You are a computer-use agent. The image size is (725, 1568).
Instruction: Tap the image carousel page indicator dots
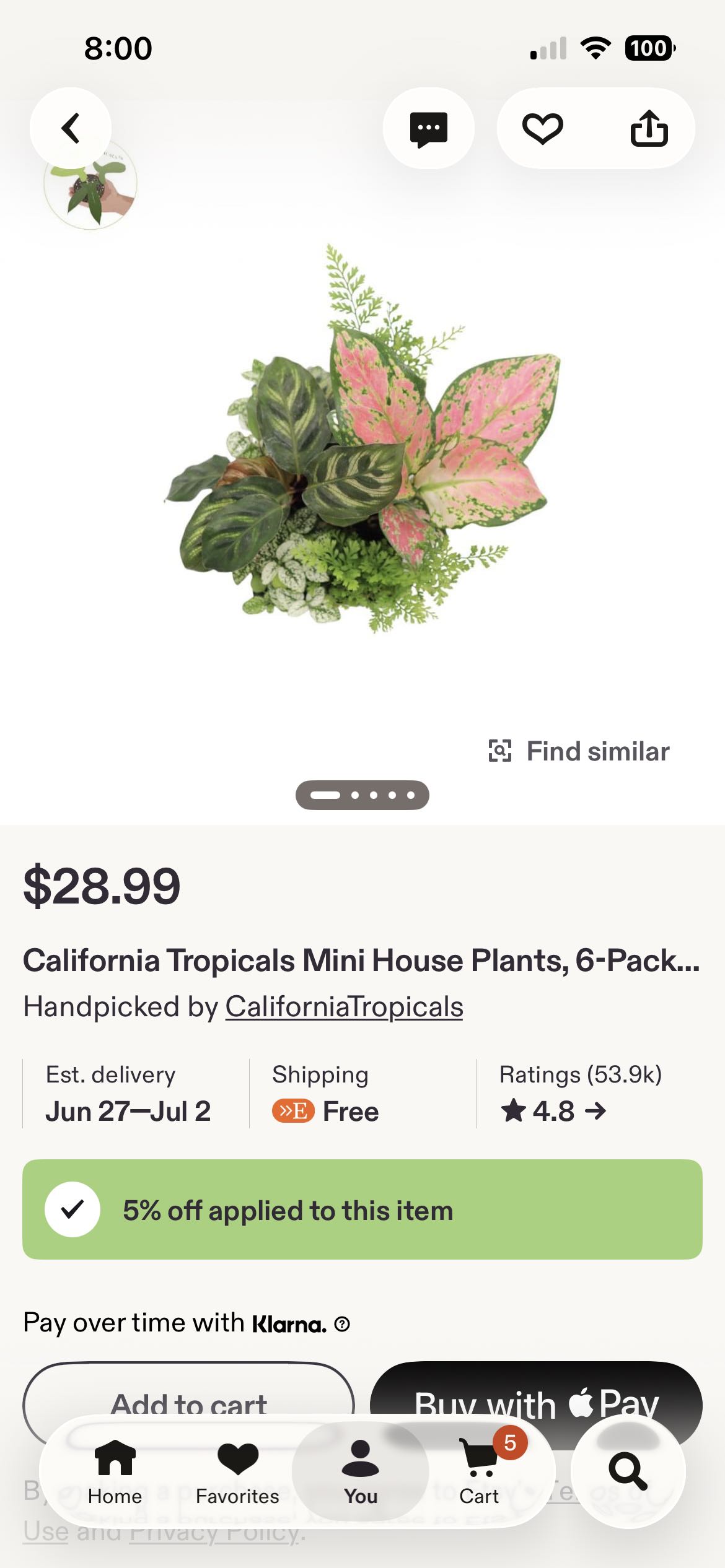[x=362, y=795]
